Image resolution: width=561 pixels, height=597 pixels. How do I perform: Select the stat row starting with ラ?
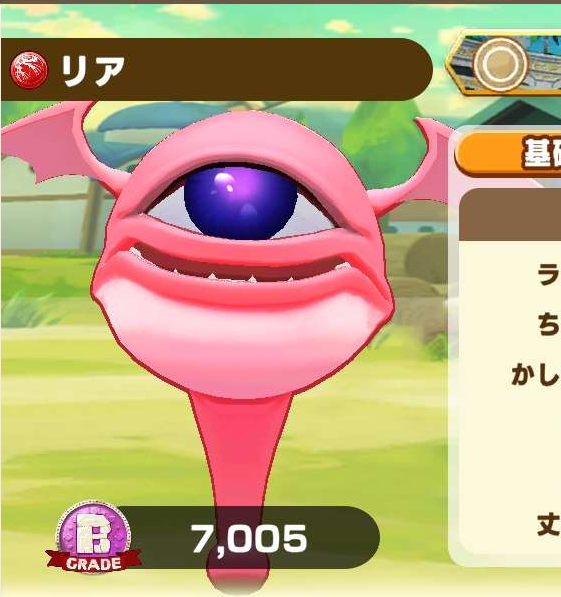[x=549, y=275]
